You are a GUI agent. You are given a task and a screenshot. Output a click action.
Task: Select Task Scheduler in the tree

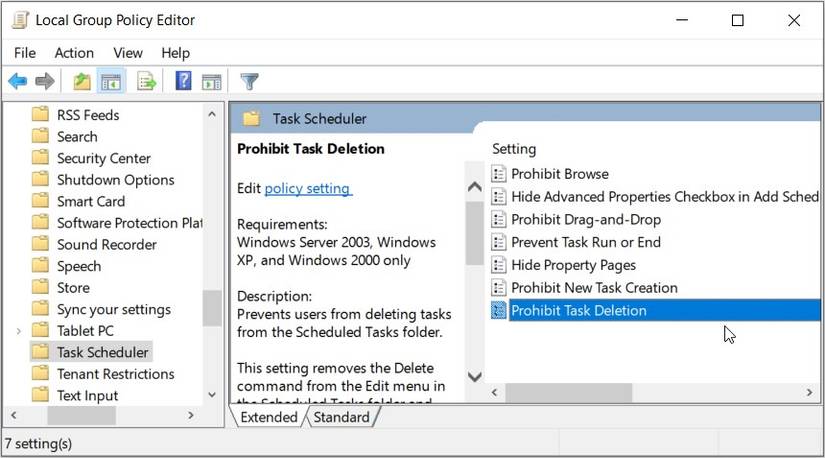103,352
